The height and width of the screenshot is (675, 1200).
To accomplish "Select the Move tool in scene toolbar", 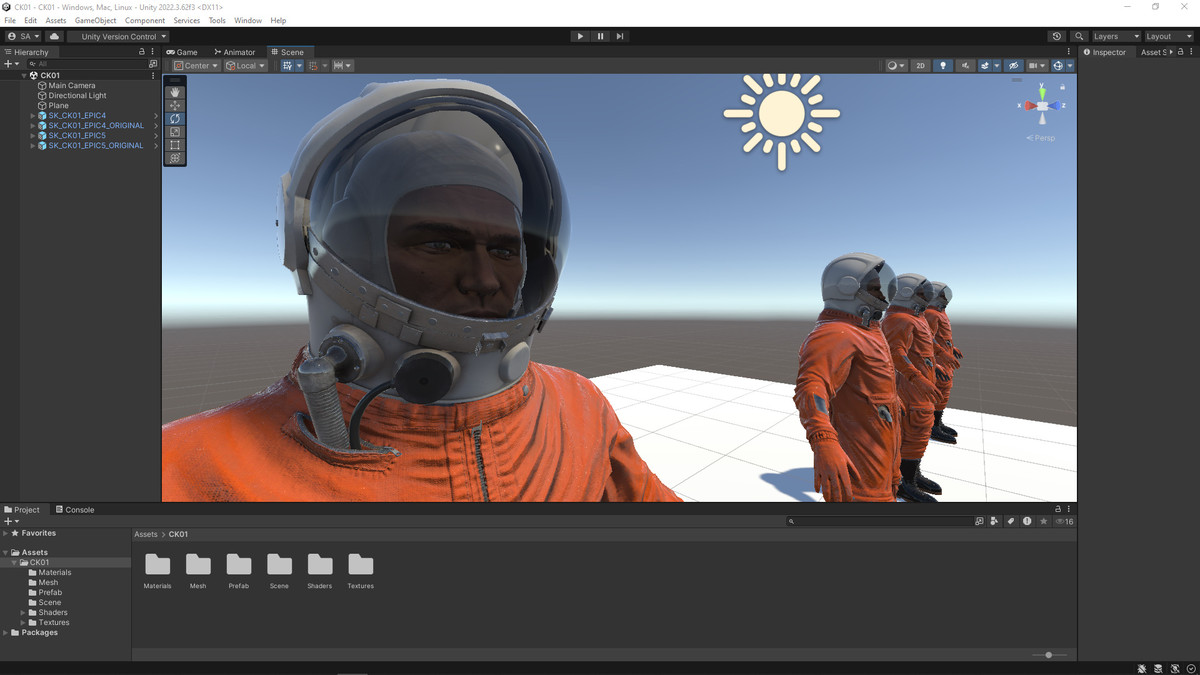I will click(175, 105).
